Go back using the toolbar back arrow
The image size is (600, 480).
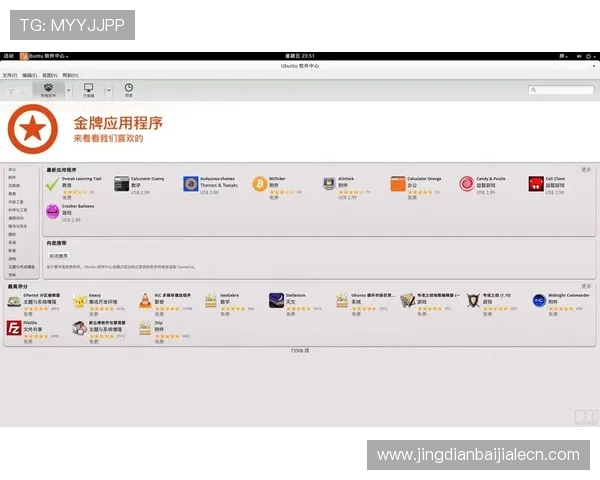tap(11, 91)
